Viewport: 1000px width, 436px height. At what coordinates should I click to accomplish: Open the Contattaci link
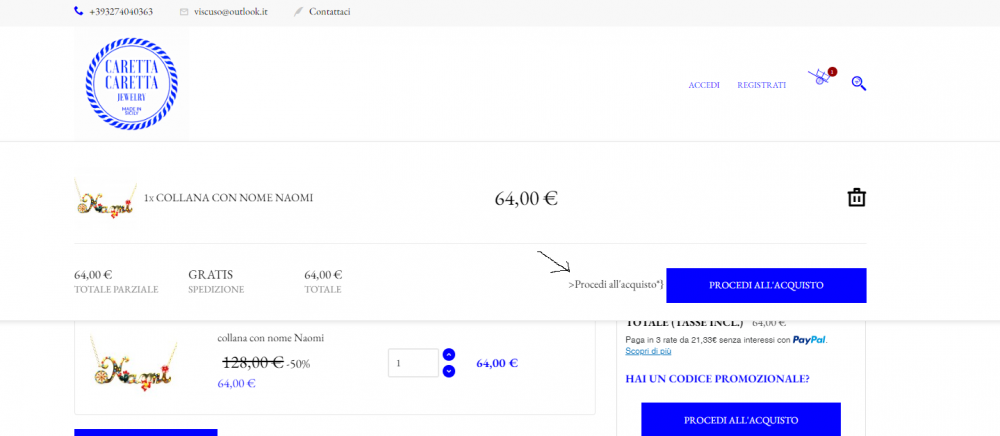(x=330, y=11)
